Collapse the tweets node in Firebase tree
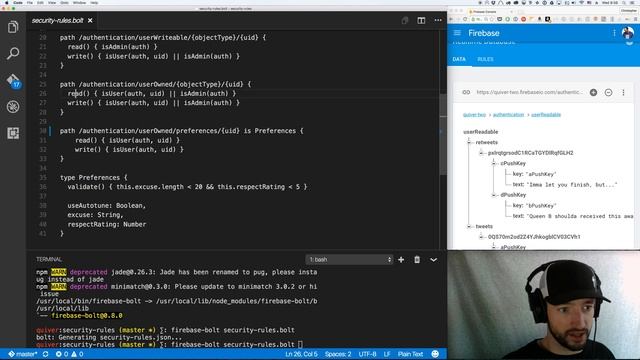Screen dimensions: 640x360 click(469, 227)
